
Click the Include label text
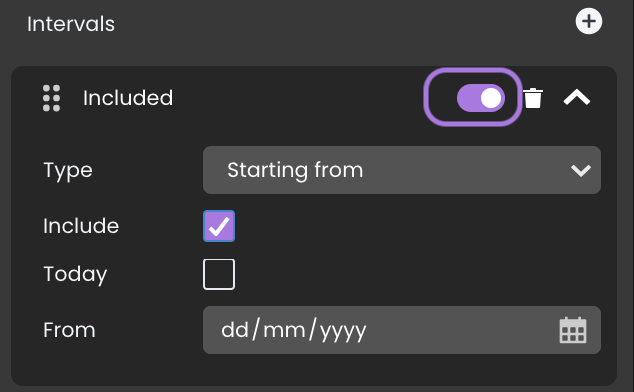81,226
